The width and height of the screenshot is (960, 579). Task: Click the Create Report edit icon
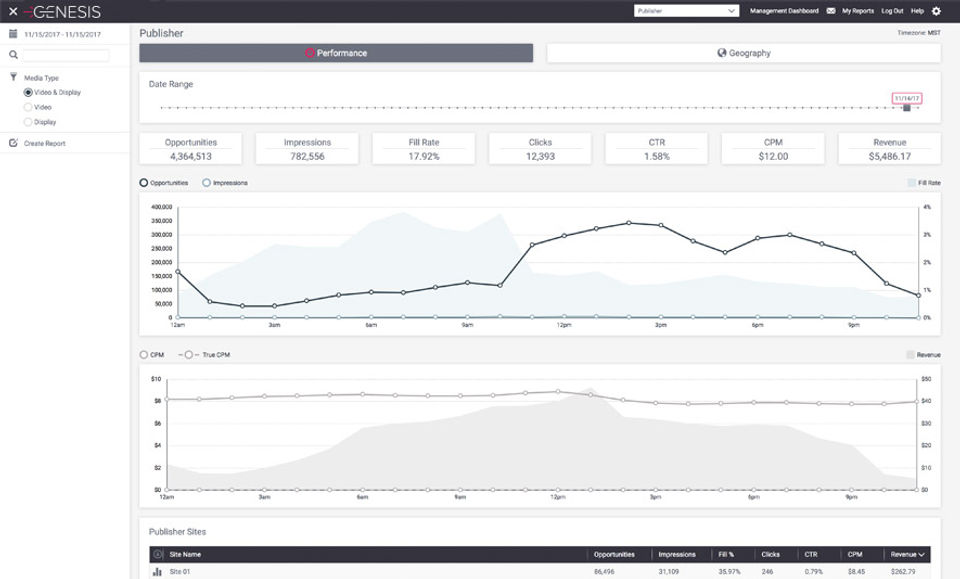point(13,143)
